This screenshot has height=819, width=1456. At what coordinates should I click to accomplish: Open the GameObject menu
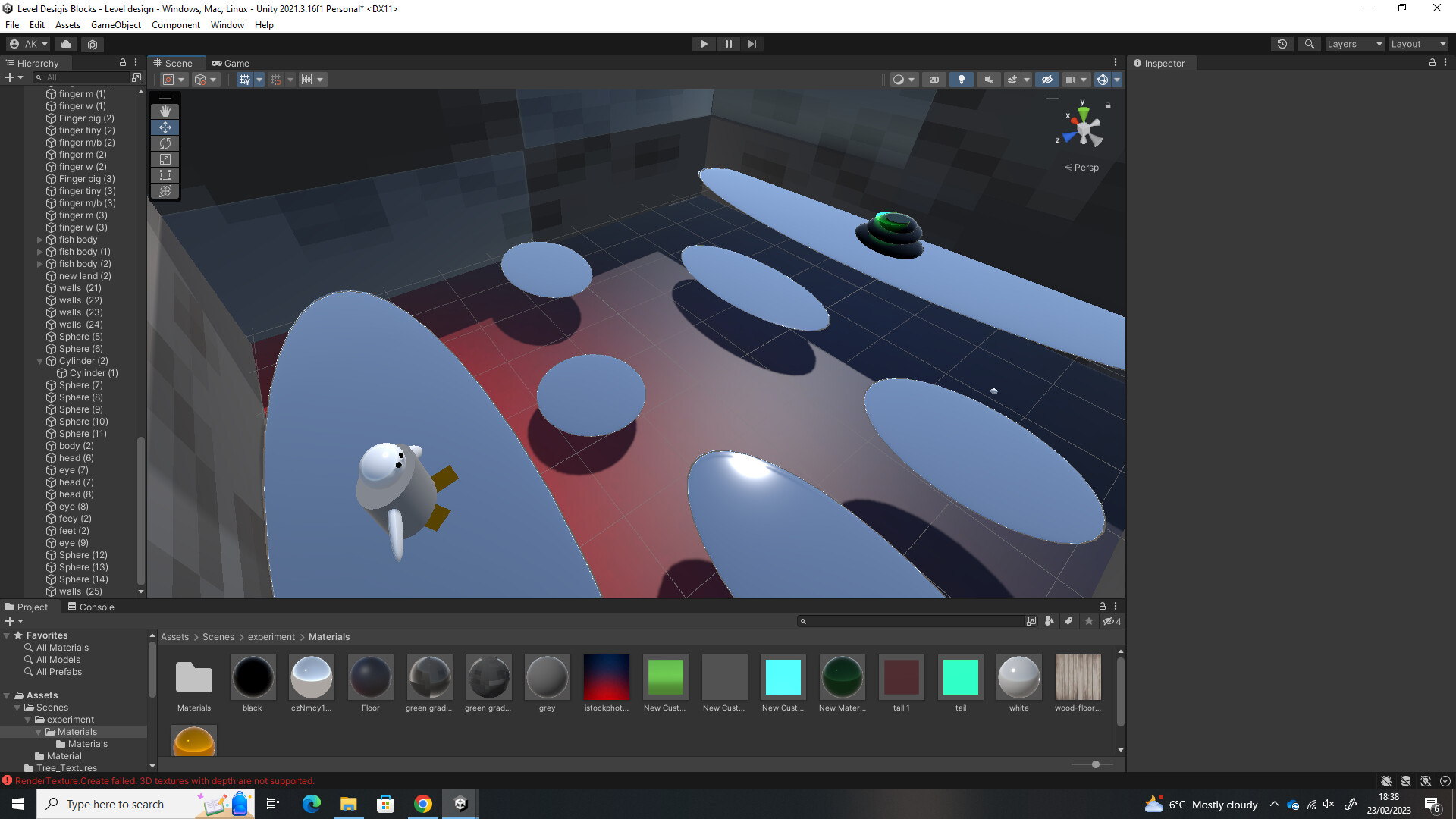pyautogui.click(x=115, y=25)
